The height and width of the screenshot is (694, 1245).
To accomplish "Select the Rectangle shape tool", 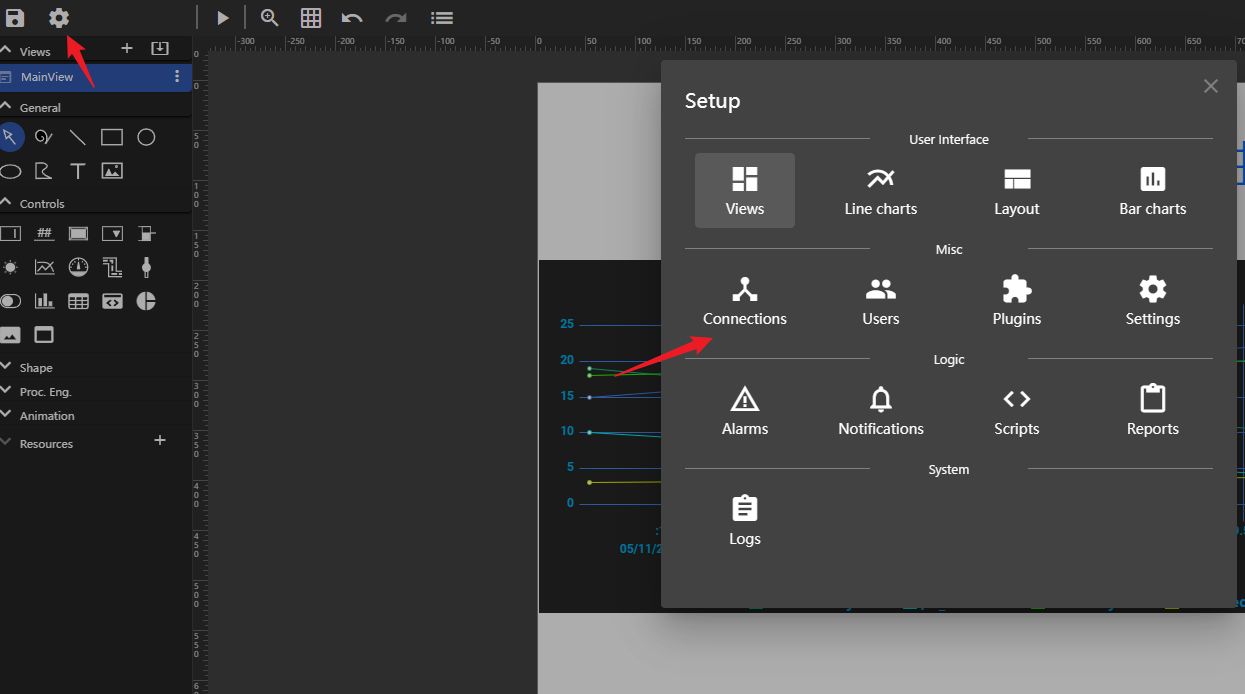I will click(x=112, y=137).
